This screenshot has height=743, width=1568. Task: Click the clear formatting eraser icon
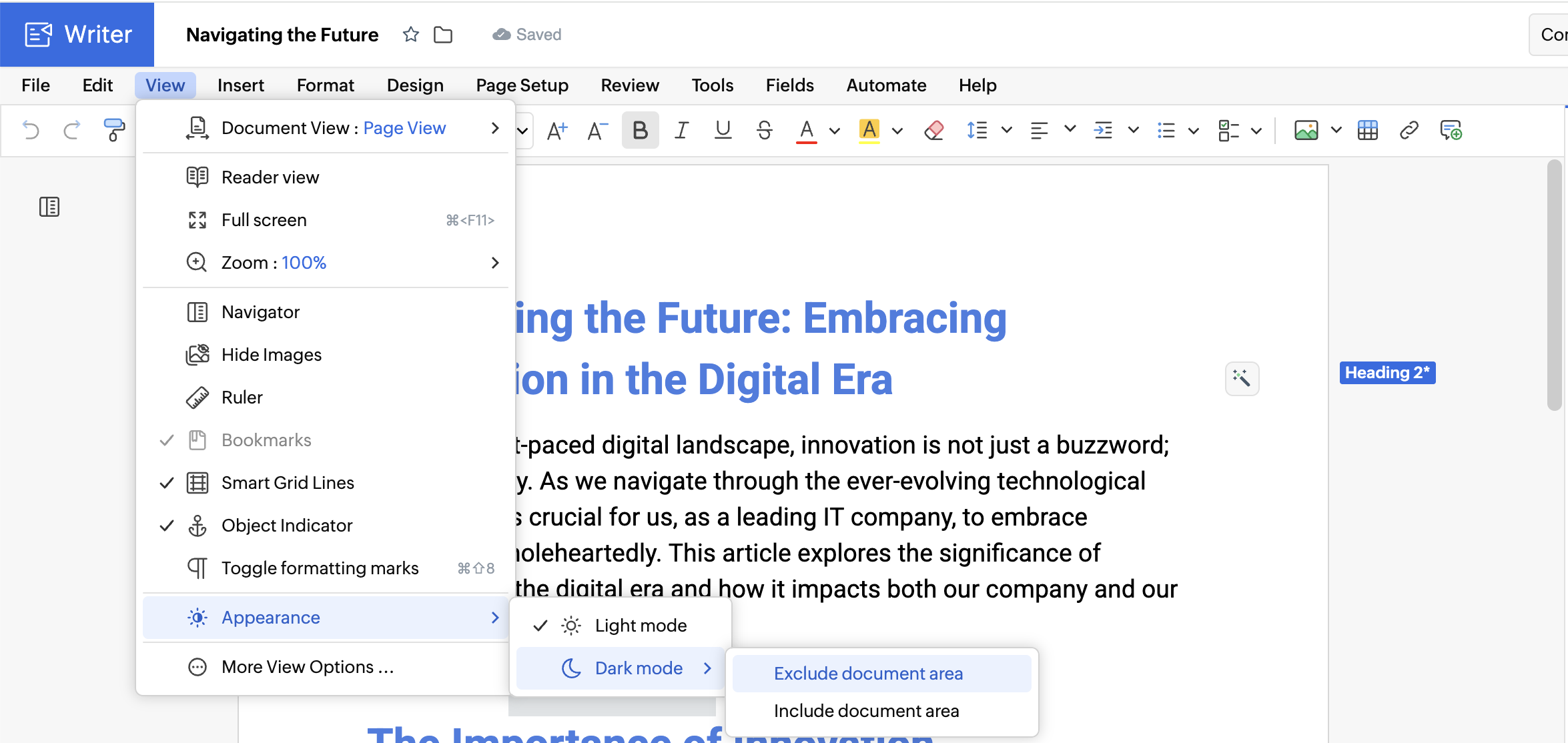pos(933,130)
